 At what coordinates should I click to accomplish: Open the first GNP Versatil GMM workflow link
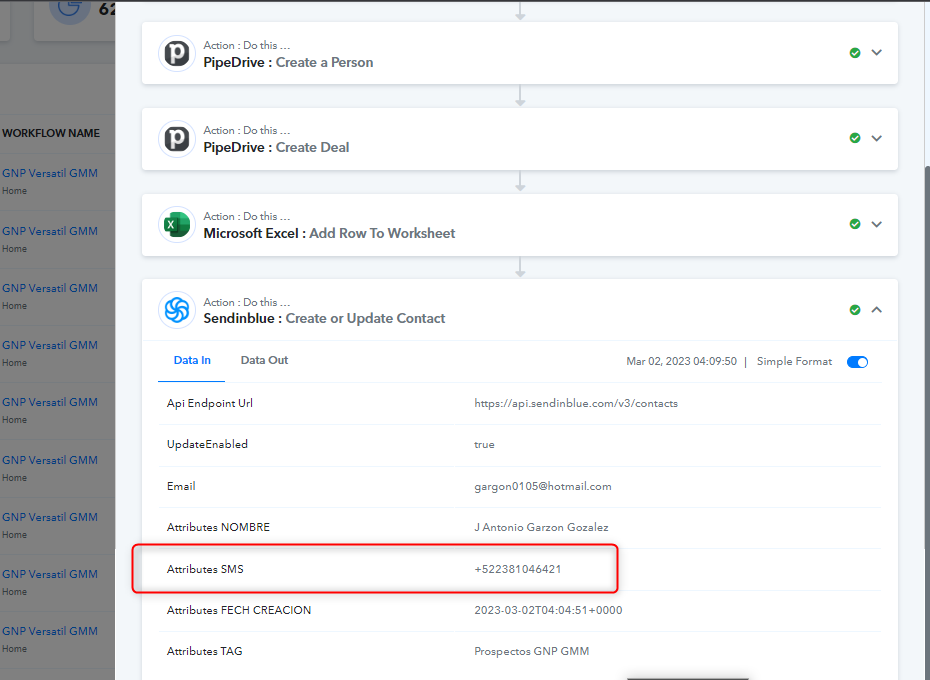pos(50,173)
